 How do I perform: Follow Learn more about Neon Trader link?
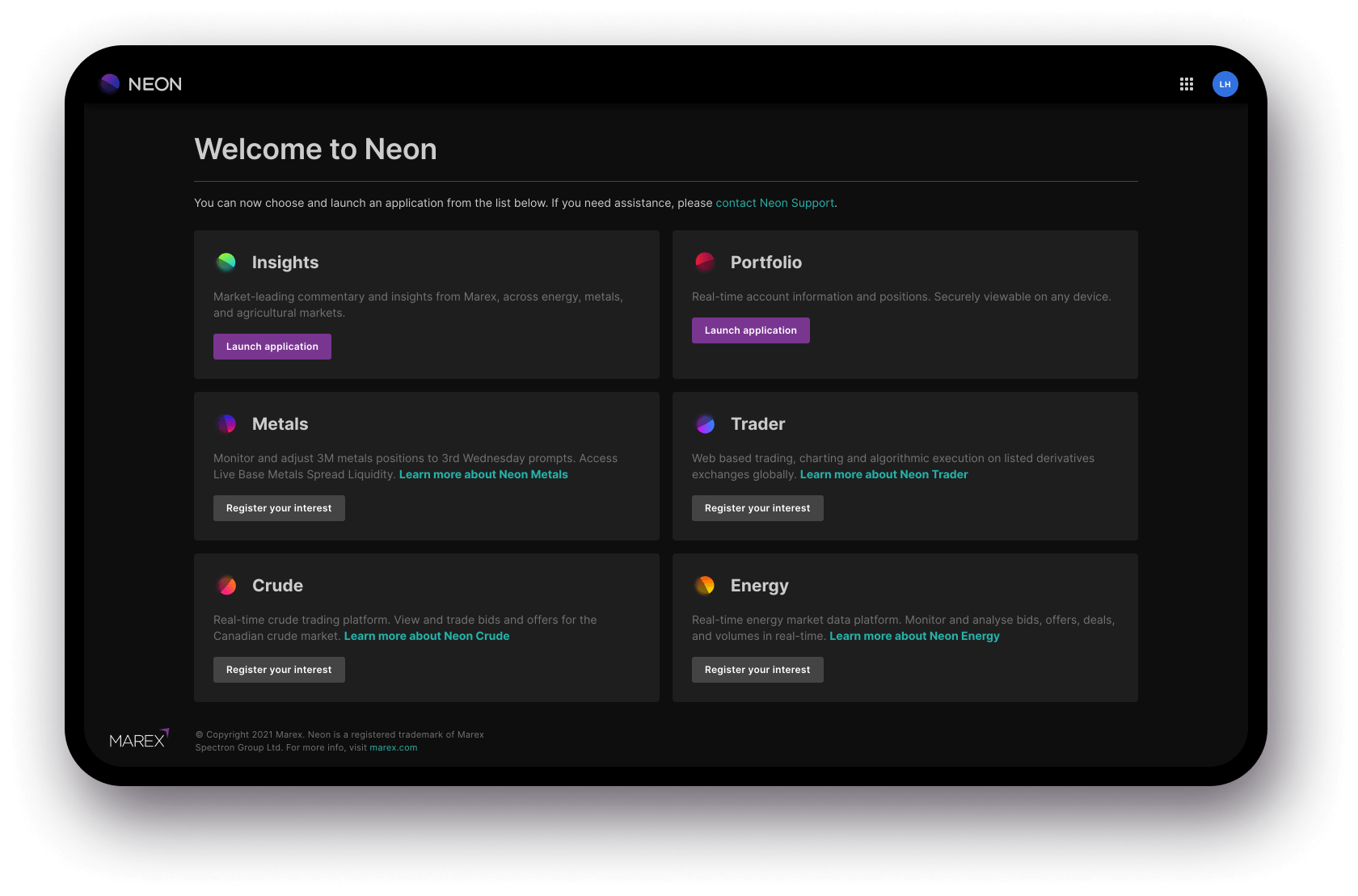click(x=884, y=474)
